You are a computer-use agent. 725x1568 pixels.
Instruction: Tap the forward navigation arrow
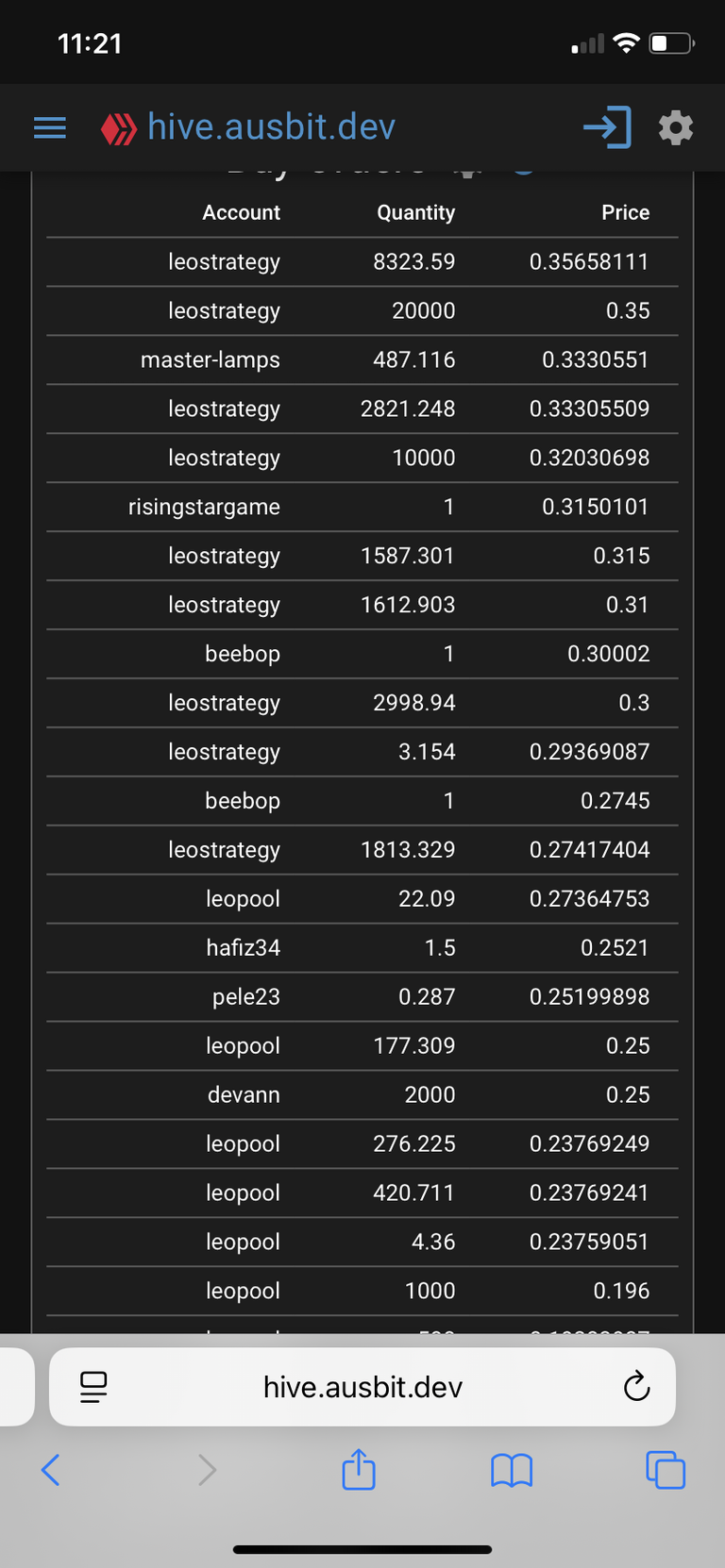coord(207,1469)
